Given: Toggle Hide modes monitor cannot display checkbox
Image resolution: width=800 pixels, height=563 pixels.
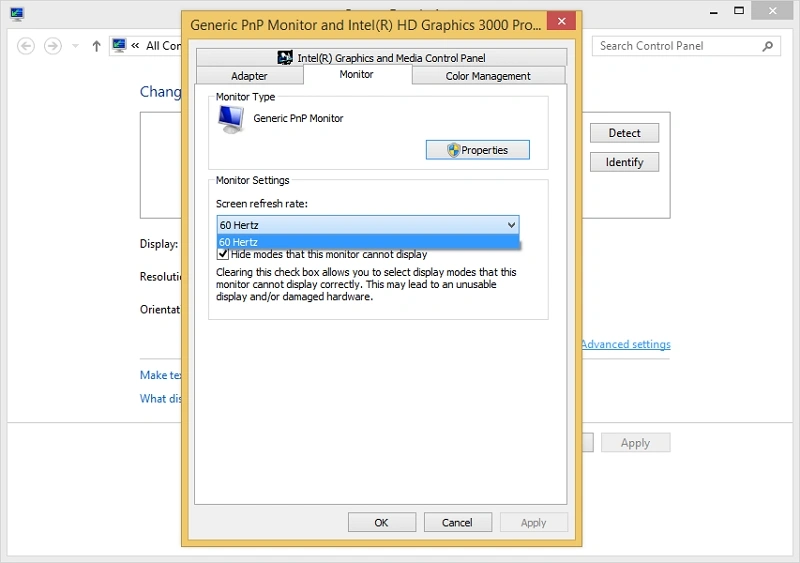Looking at the screenshot, I should pyautogui.click(x=223, y=254).
